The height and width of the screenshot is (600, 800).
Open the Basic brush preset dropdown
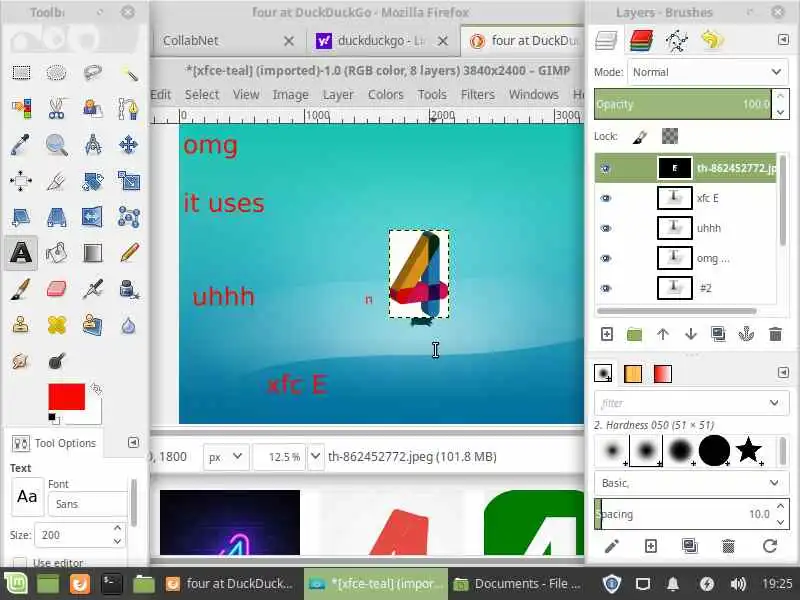click(x=691, y=483)
